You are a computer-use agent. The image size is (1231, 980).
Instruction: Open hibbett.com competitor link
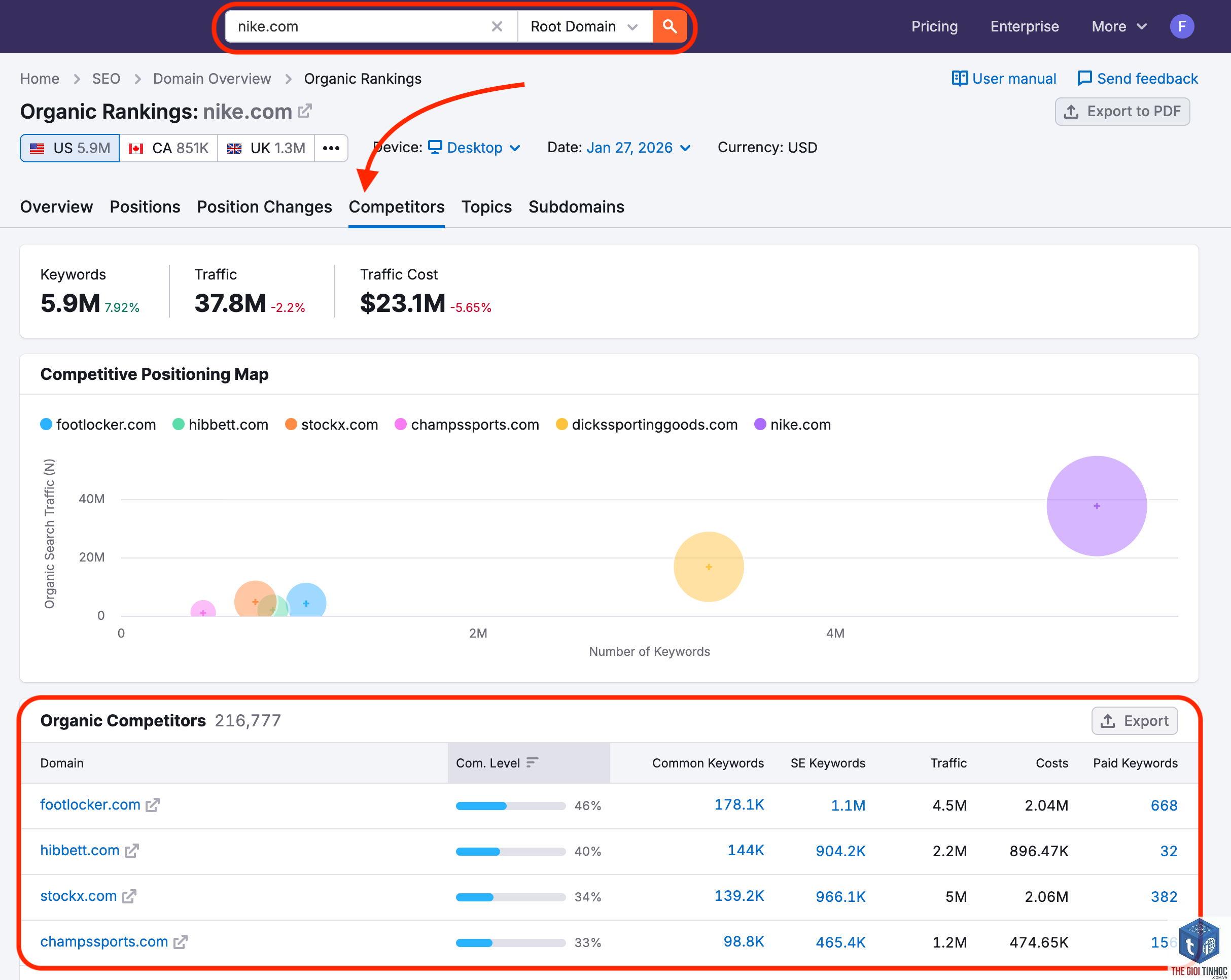tap(80, 850)
